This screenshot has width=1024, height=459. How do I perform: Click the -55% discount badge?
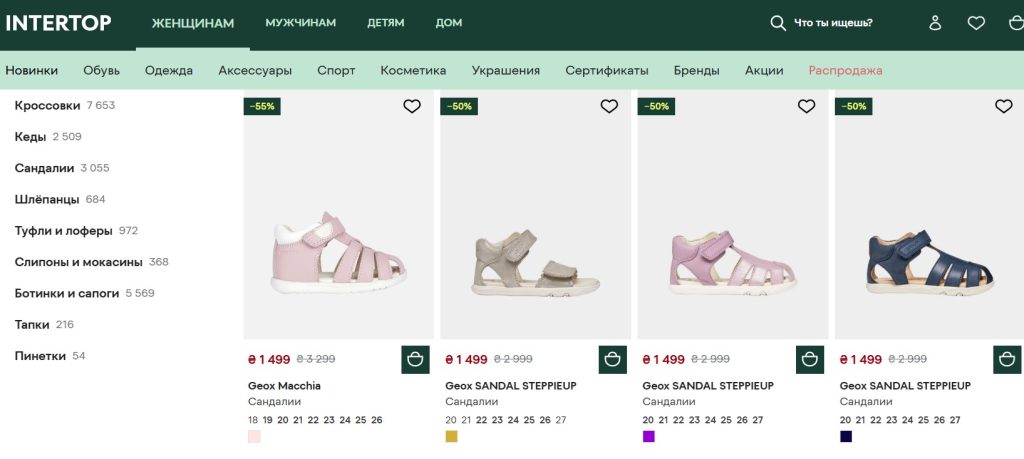[262, 106]
